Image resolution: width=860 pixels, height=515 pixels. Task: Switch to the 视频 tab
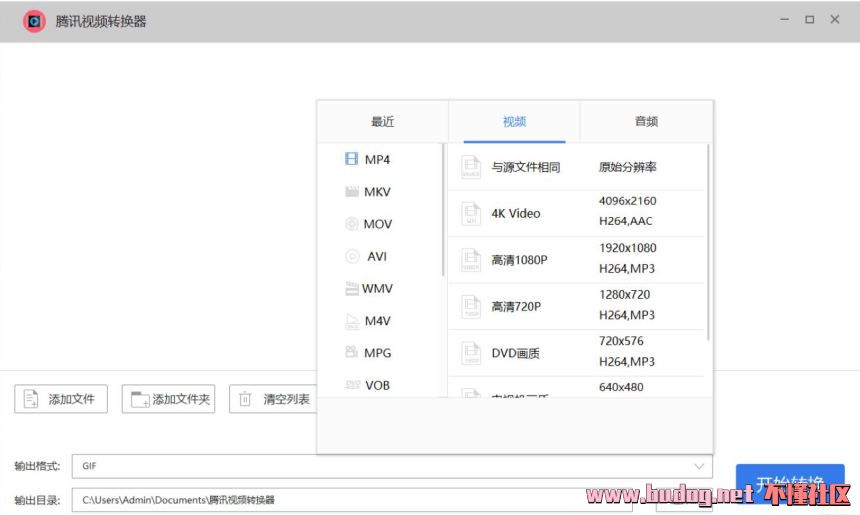pos(514,121)
